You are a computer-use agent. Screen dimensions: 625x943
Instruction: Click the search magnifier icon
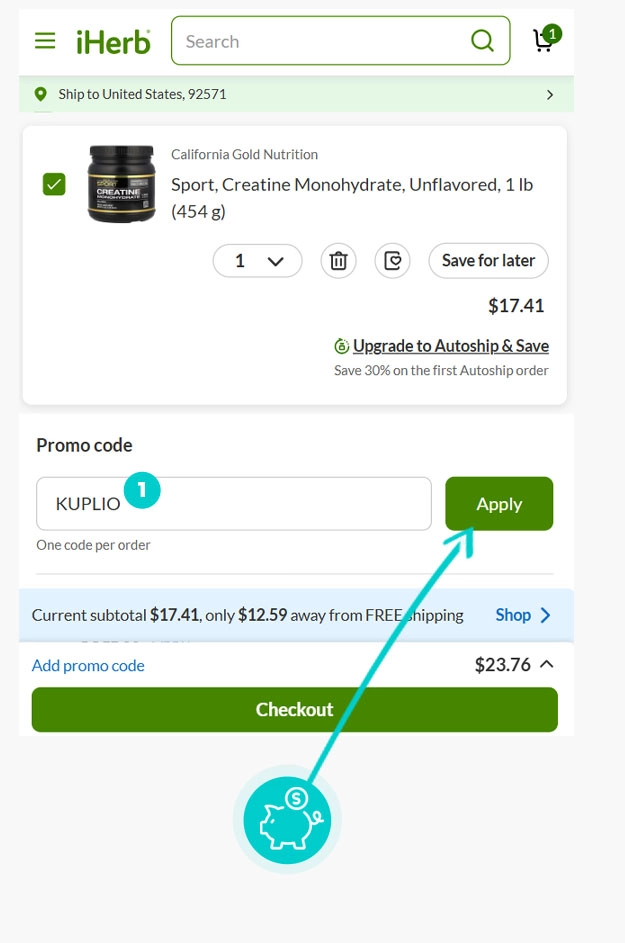[482, 41]
